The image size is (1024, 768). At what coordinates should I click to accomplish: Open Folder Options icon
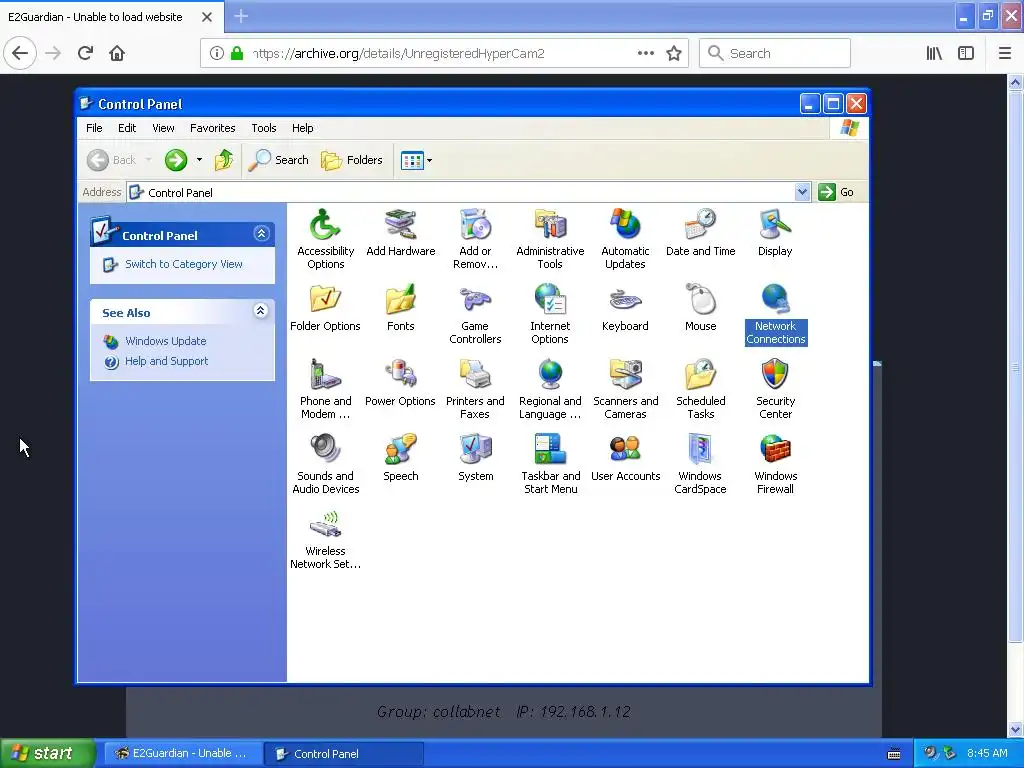[325, 308]
